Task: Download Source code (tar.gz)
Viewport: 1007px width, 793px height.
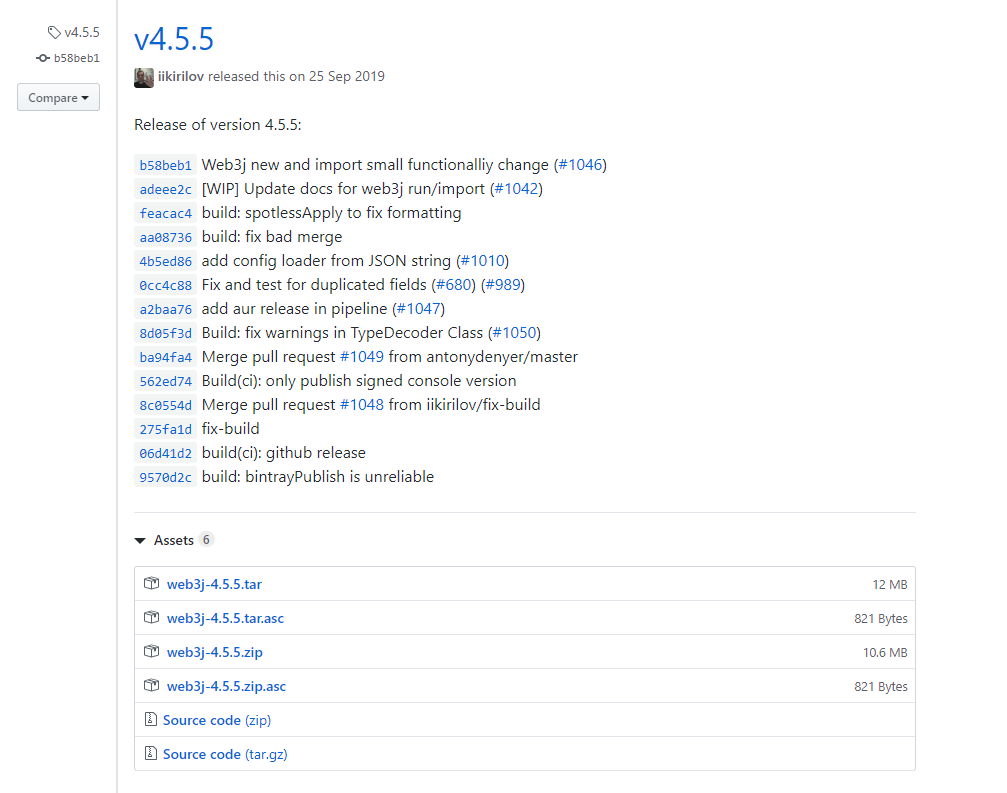Action: pyautogui.click(x=225, y=754)
